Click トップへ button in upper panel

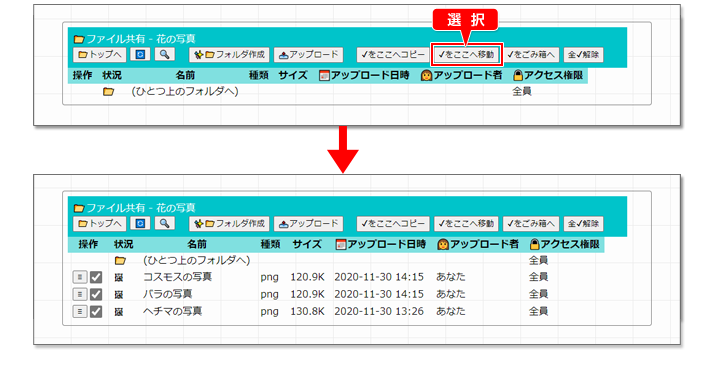tap(99, 55)
